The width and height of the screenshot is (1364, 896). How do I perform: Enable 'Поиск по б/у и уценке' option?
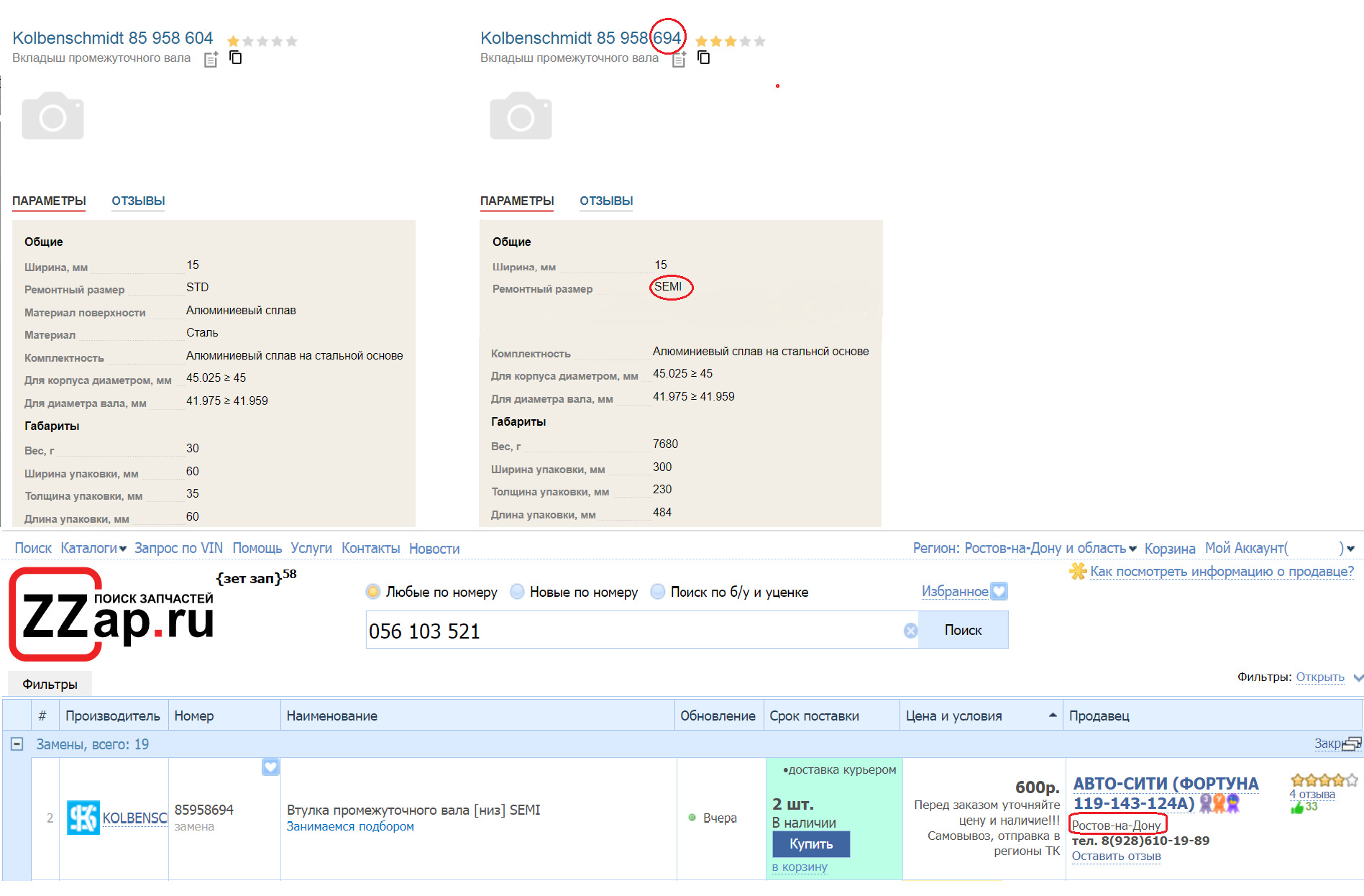658,592
